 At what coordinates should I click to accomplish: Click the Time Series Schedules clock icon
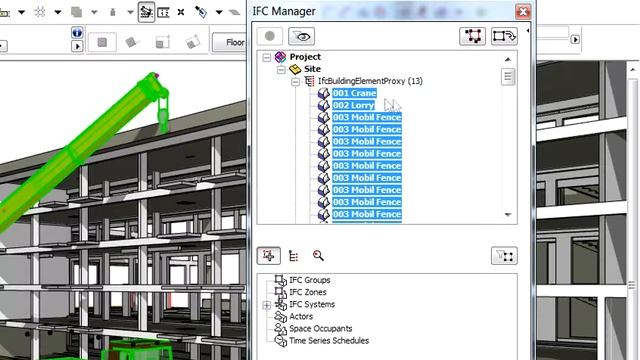coord(280,340)
